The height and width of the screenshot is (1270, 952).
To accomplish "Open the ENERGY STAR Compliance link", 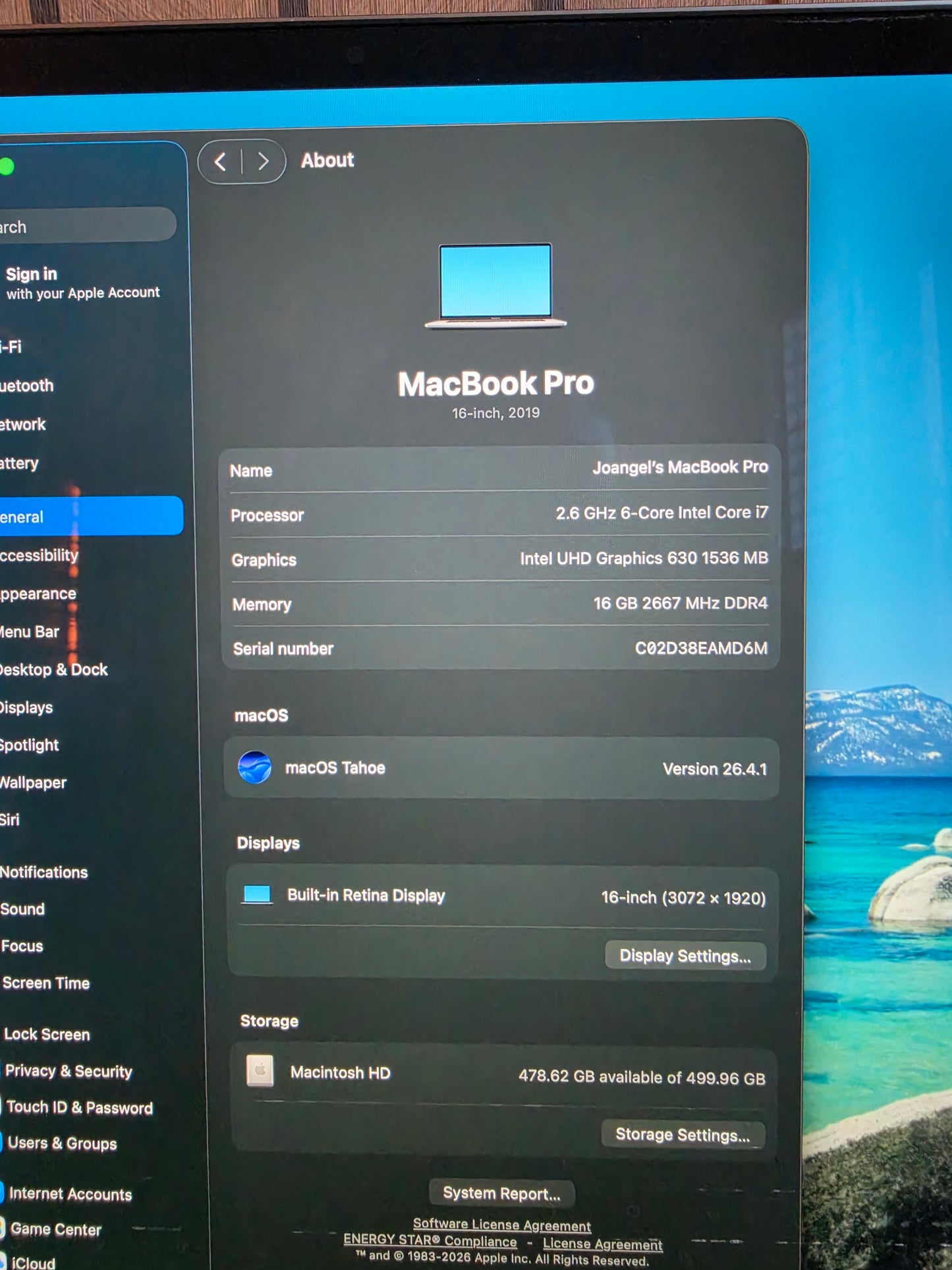I will [x=430, y=1240].
